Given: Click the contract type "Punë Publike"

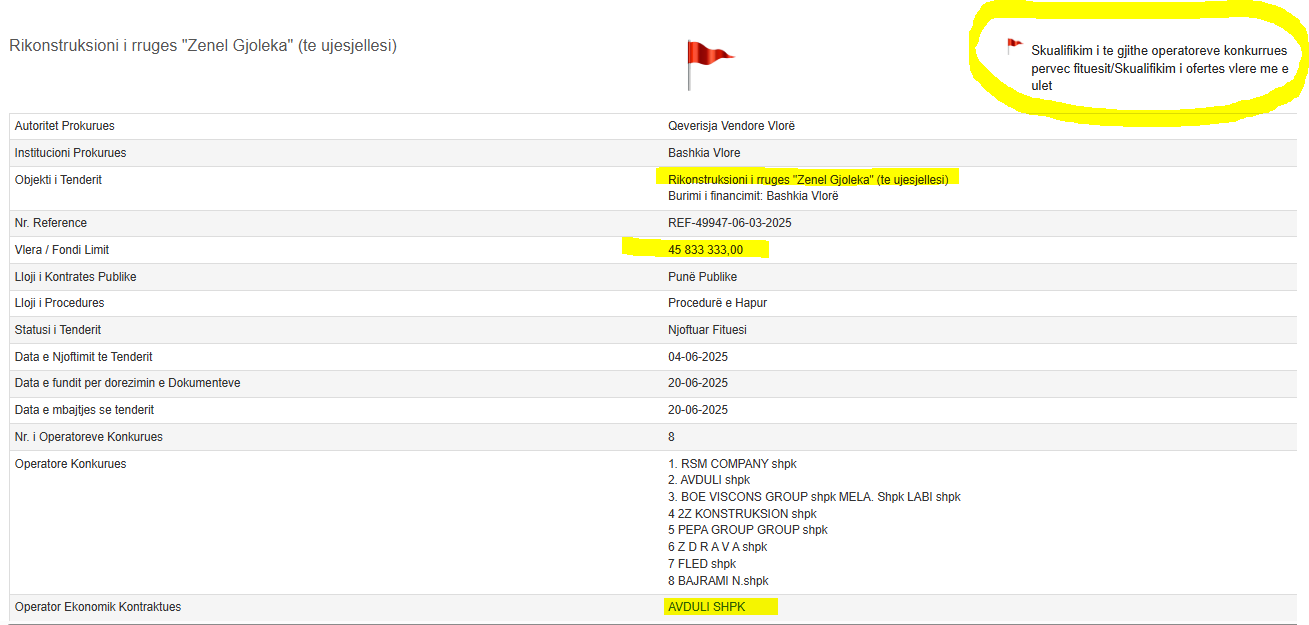Looking at the screenshot, I should point(702,277).
